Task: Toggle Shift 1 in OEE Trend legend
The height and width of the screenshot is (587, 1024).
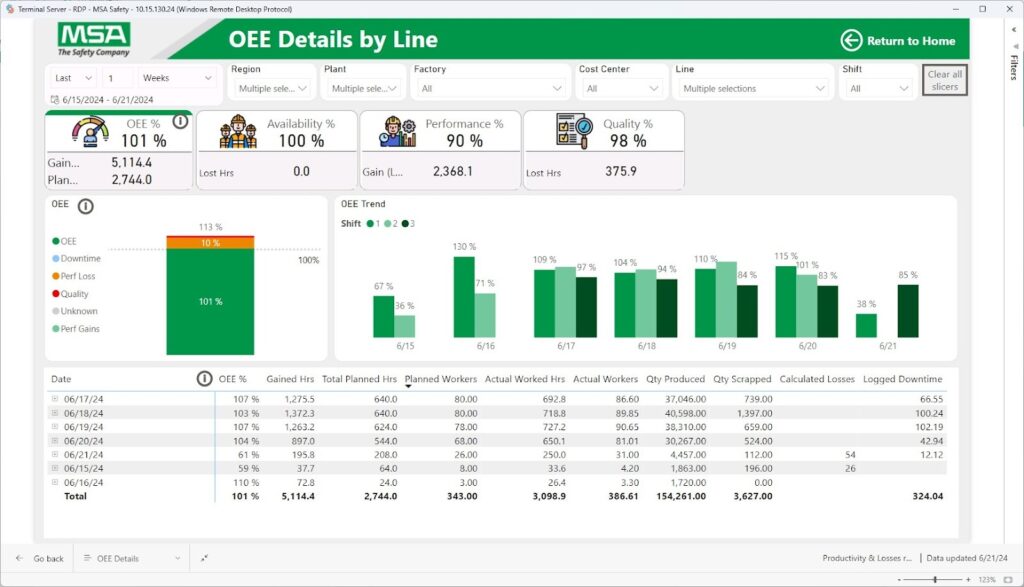Action: [x=372, y=224]
